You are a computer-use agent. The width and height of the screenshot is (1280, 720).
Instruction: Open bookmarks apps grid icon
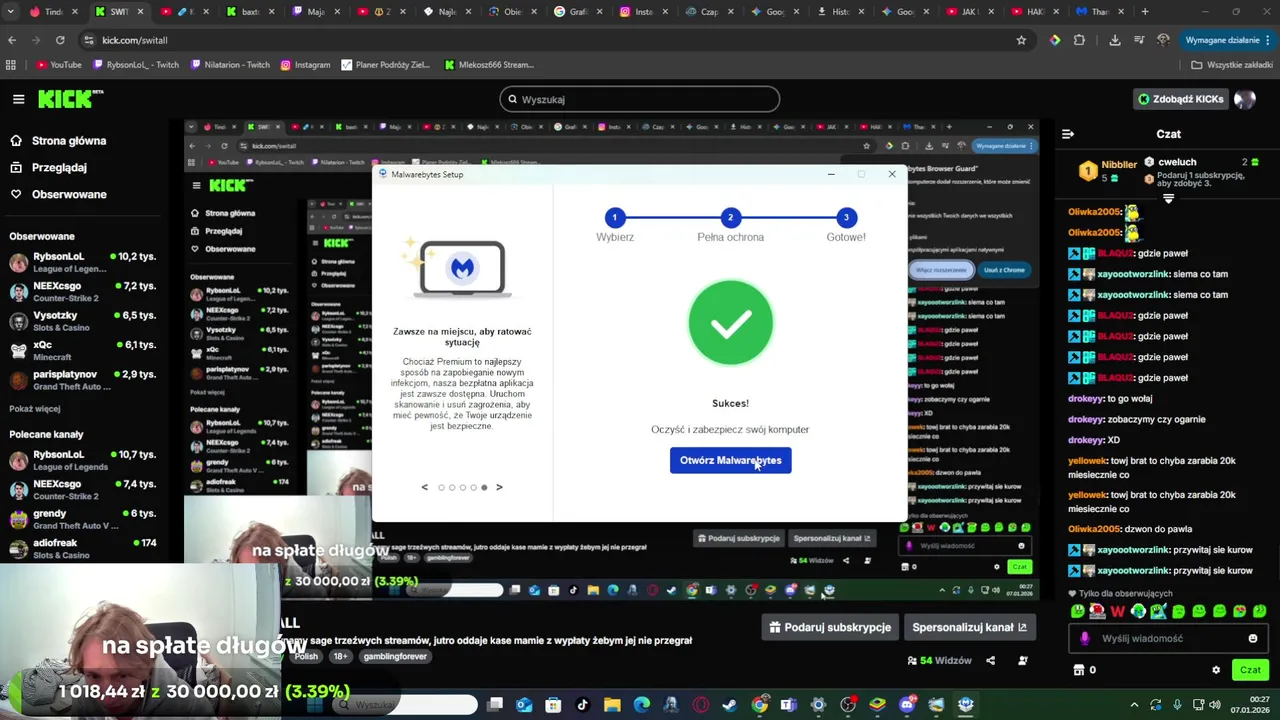(x=11, y=65)
